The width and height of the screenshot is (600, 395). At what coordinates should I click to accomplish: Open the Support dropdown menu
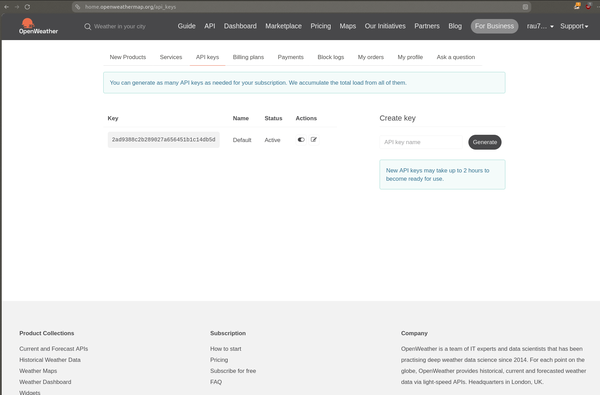pos(574,26)
